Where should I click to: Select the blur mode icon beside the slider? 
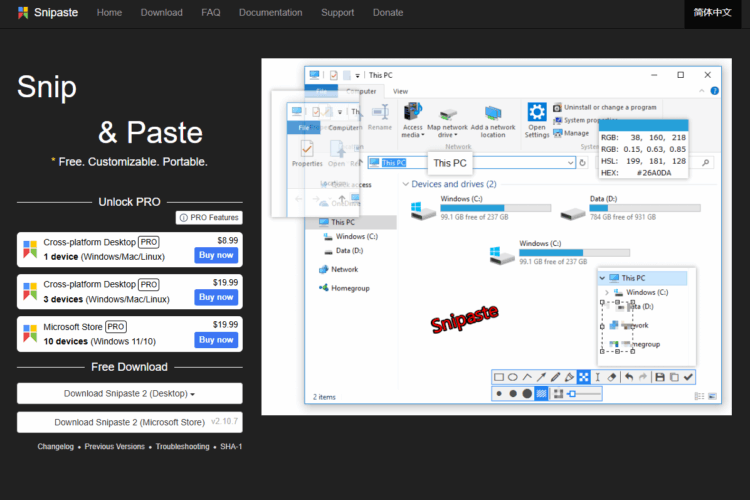[x=558, y=394]
